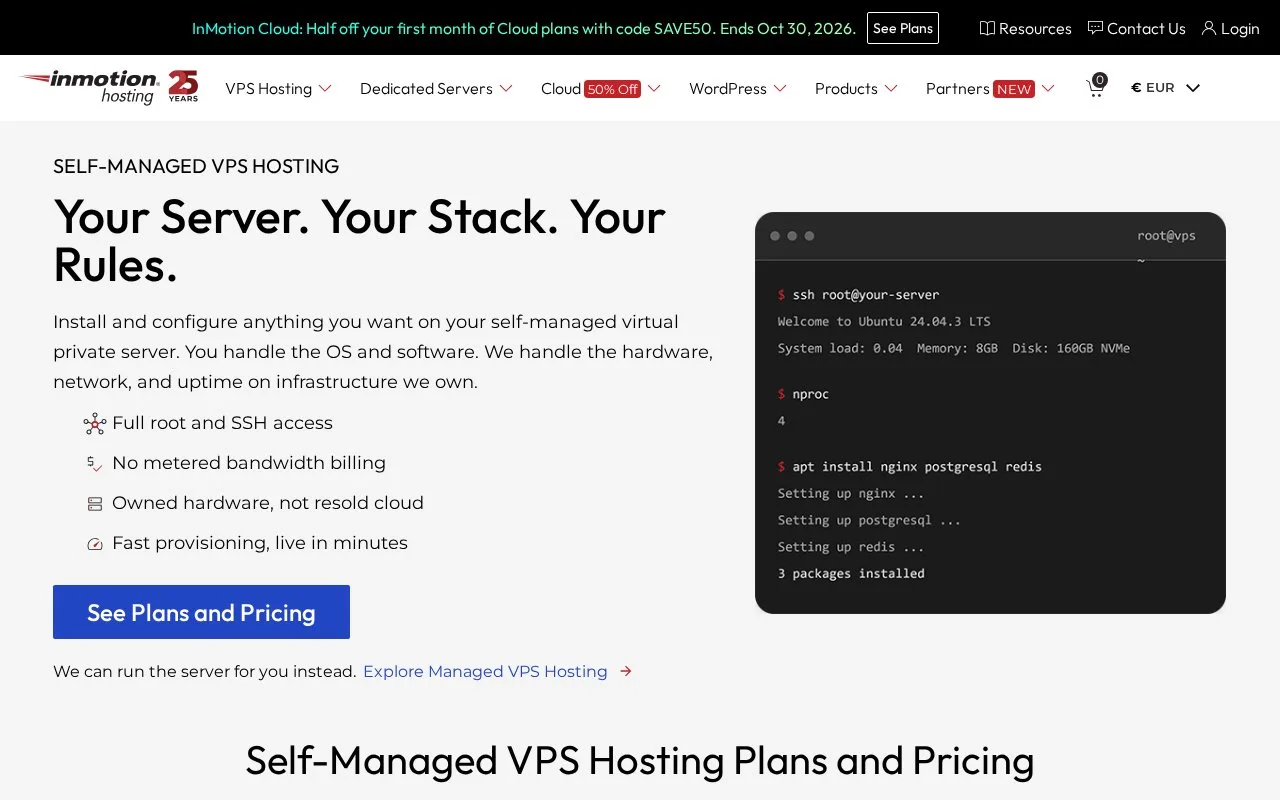The width and height of the screenshot is (1280, 800).
Task: Click the 50% Off badge on Cloud
Action: point(613,89)
